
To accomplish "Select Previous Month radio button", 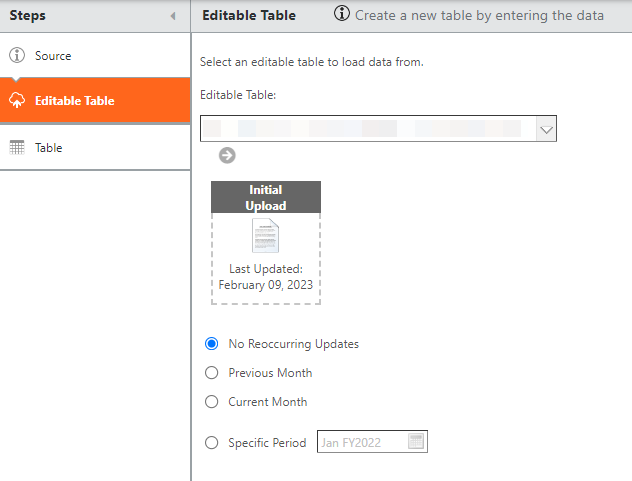I will click(212, 373).
